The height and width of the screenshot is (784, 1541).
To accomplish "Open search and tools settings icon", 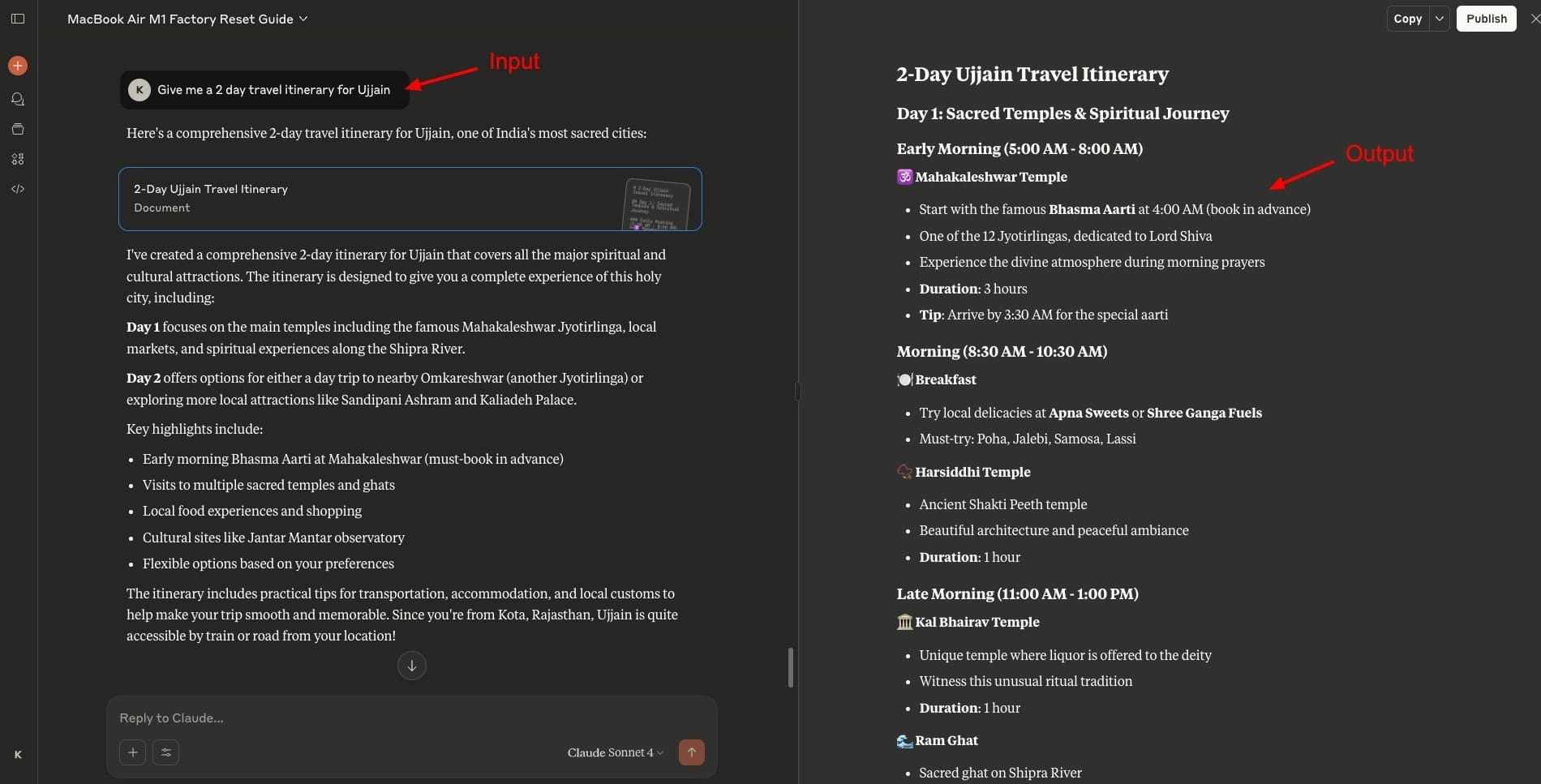I will [x=166, y=752].
